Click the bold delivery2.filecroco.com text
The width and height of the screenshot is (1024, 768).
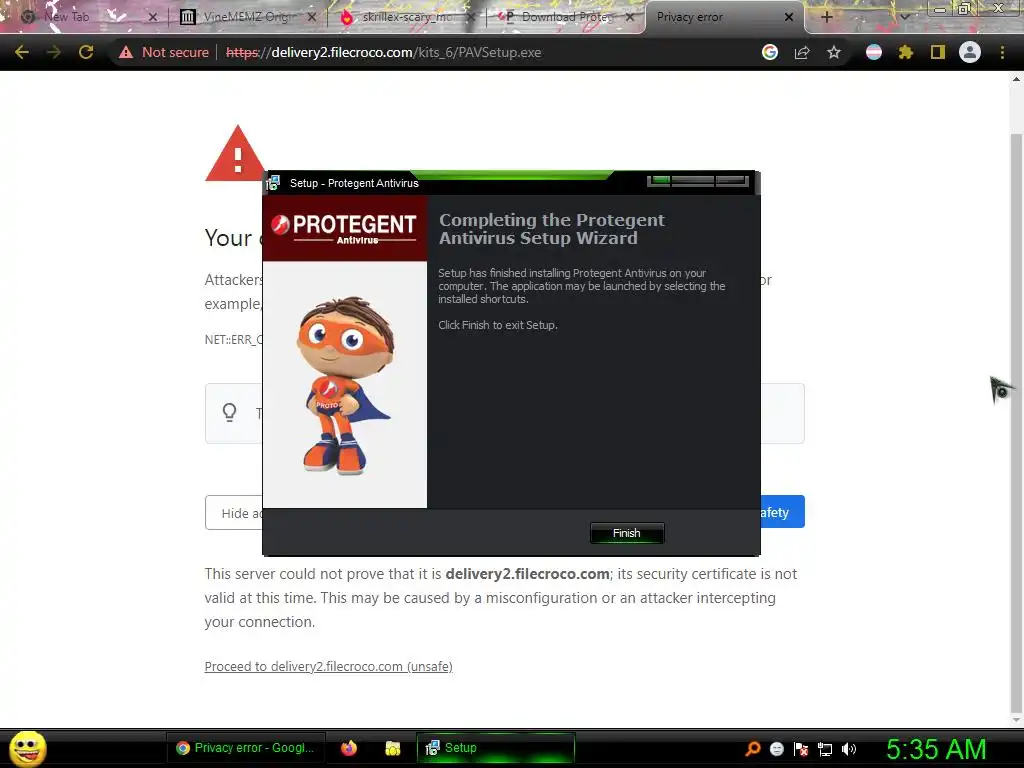[528, 574]
